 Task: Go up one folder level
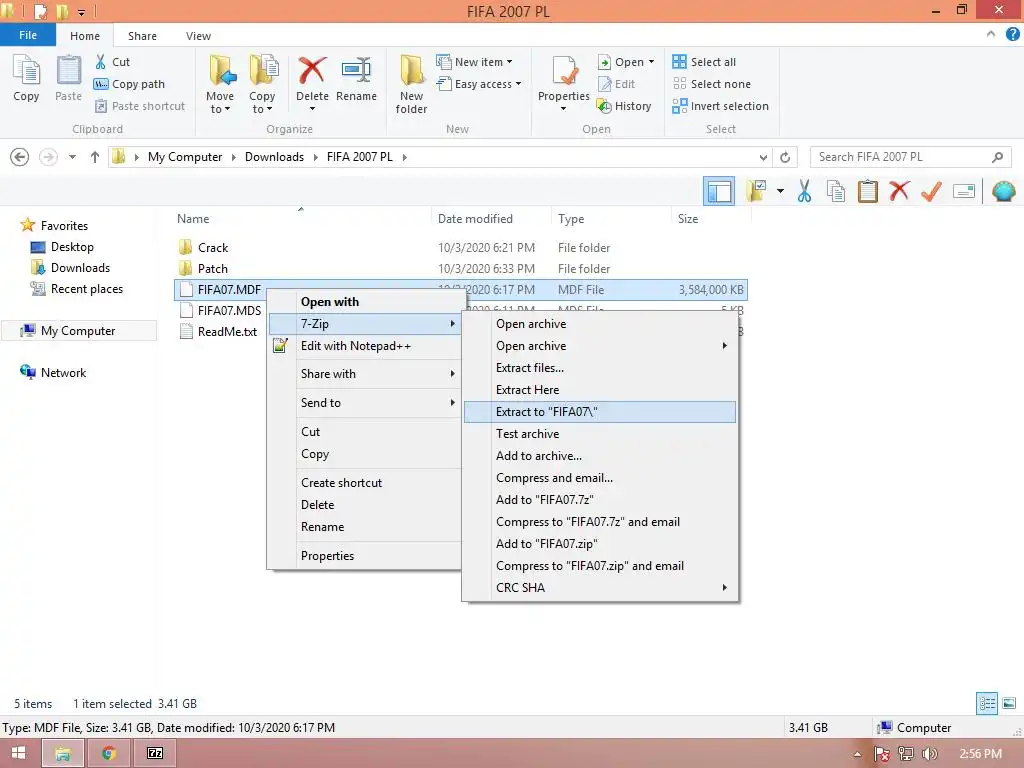coord(95,157)
